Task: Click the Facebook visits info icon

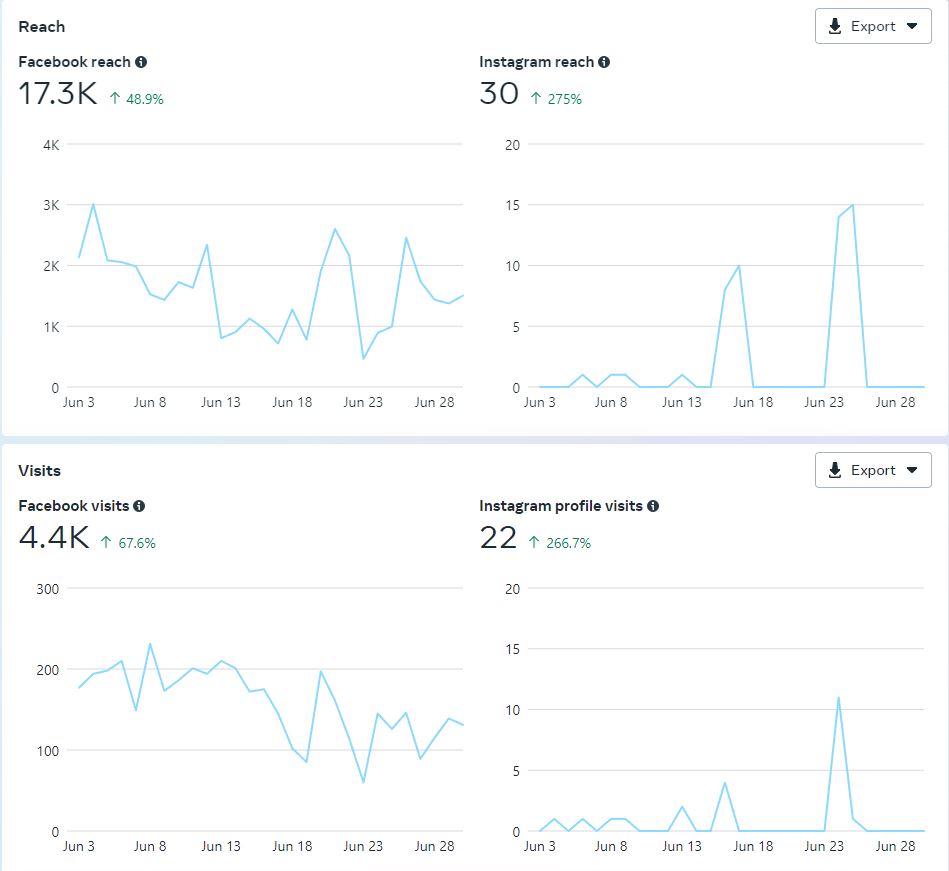Action: click(x=139, y=506)
